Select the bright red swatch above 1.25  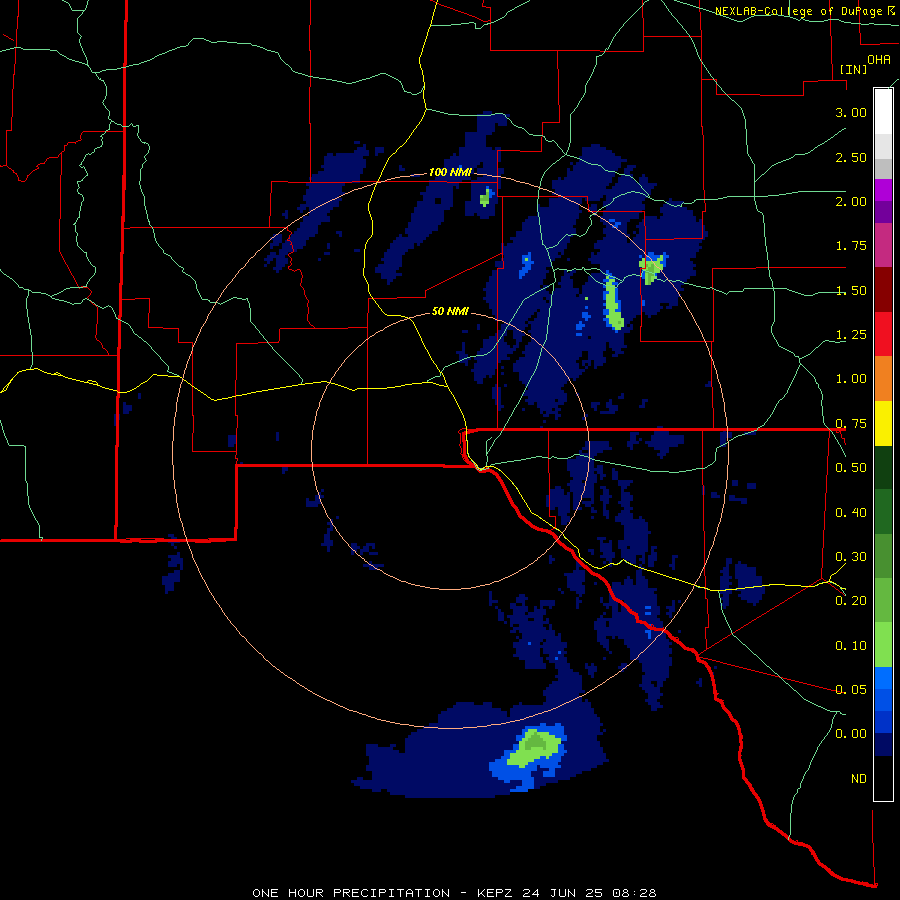click(x=883, y=334)
